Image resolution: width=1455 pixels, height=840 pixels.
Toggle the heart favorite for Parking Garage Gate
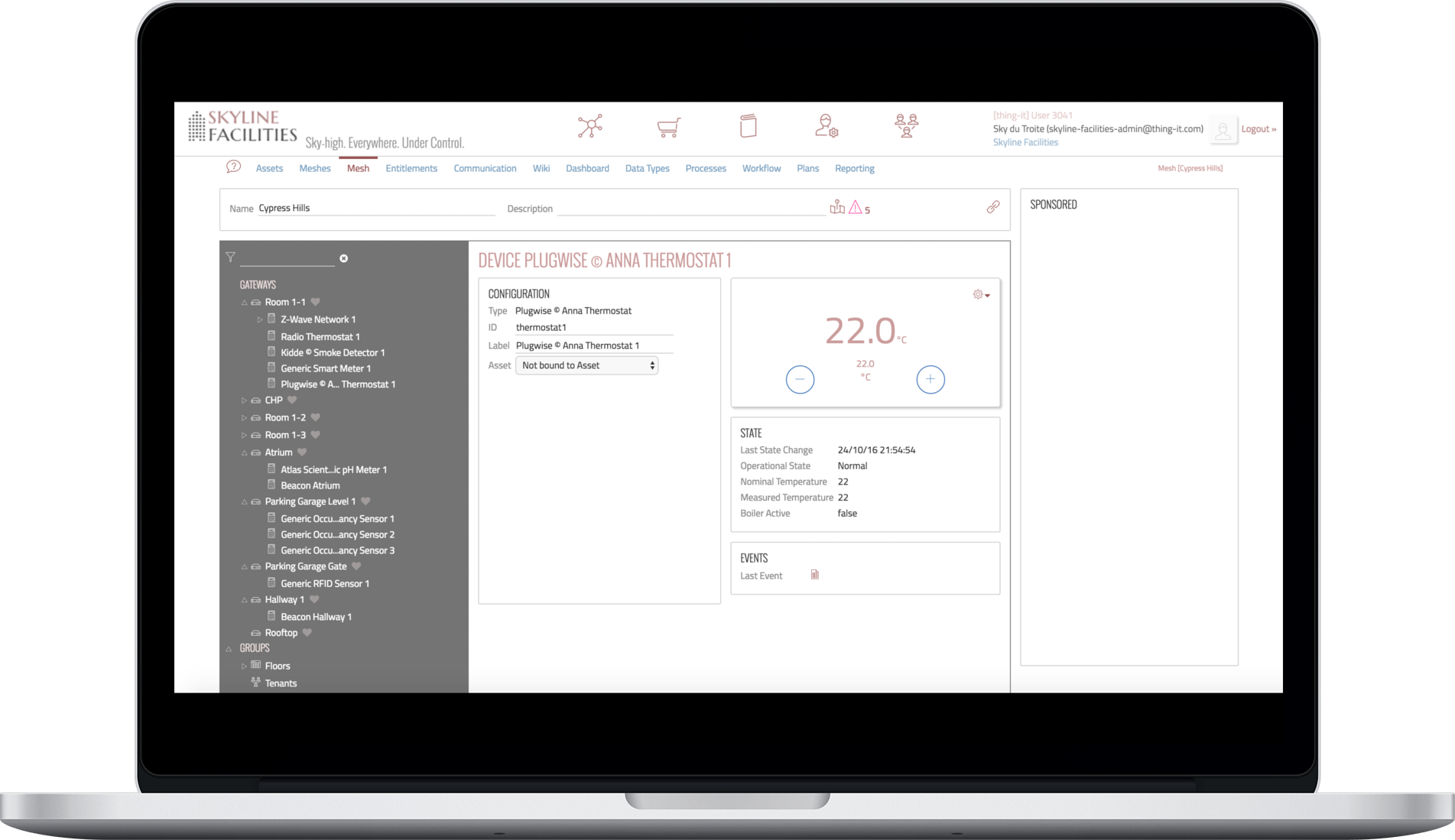coord(356,566)
